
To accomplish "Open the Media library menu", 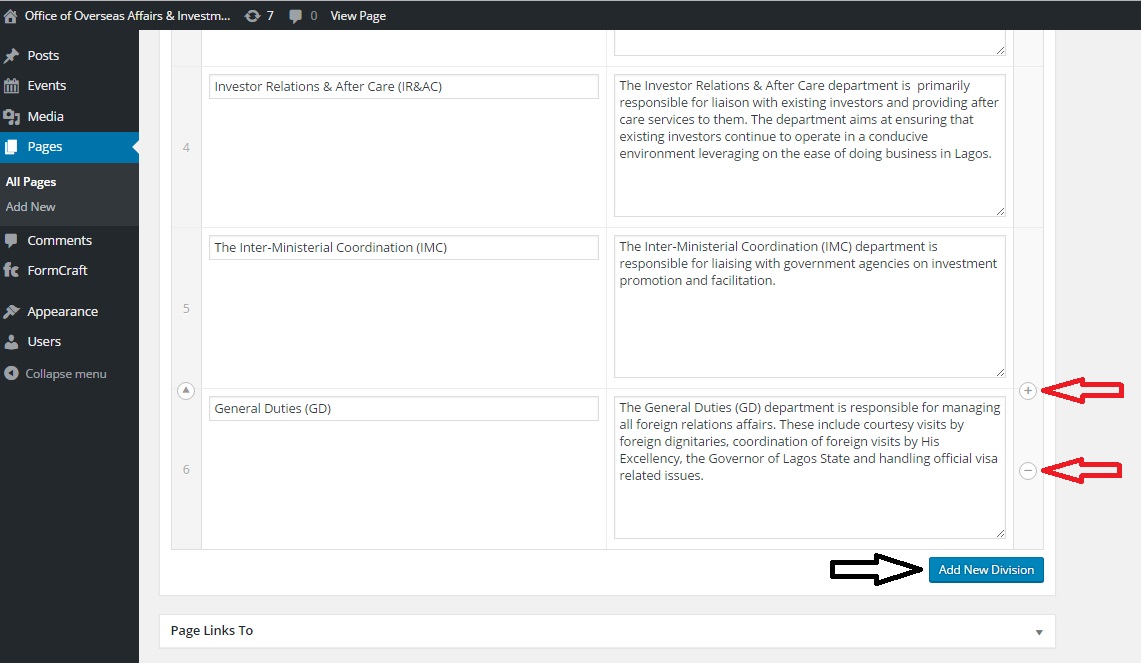I will [45, 116].
